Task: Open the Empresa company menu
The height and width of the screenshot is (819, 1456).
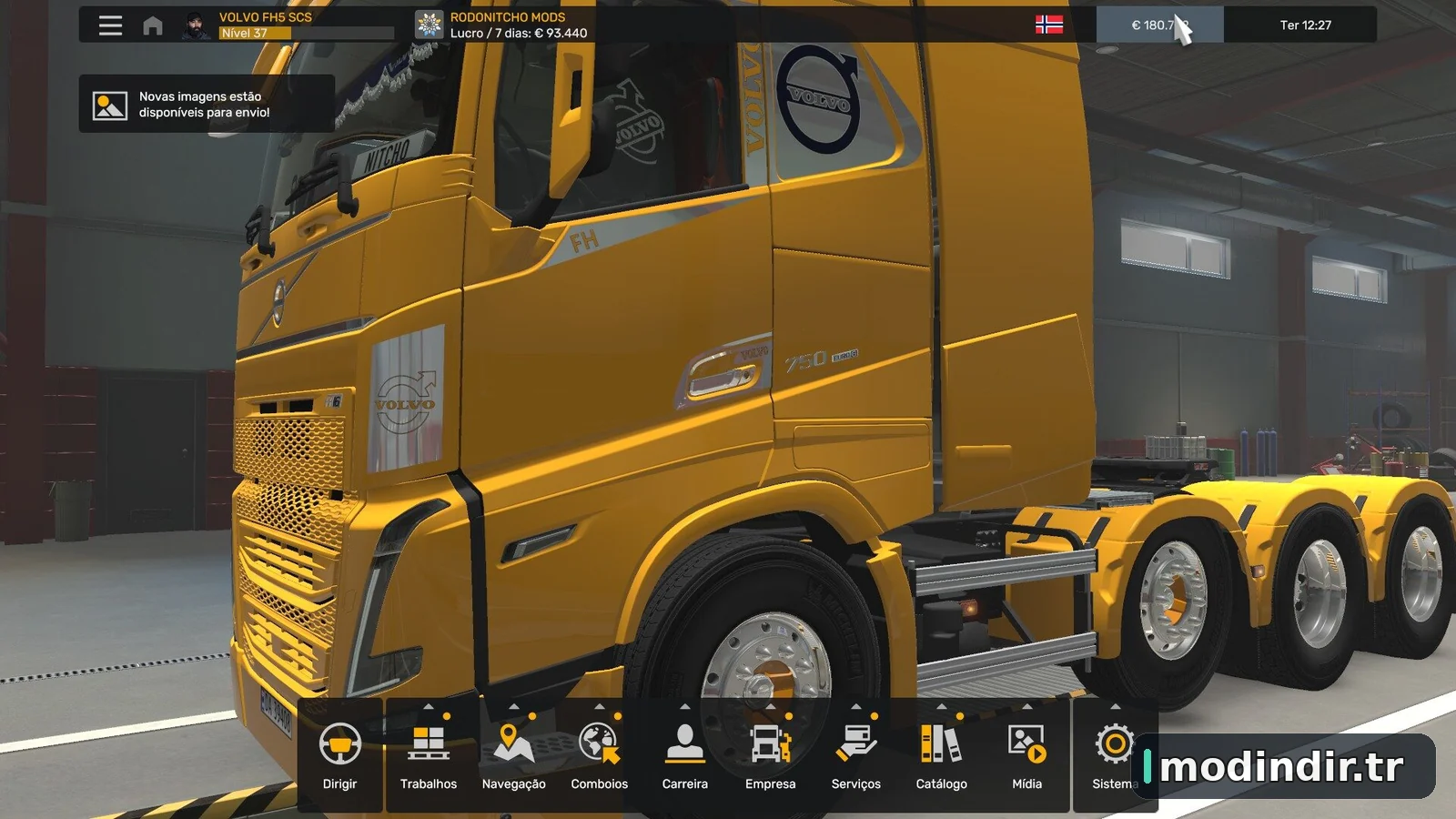Action: (x=771, y=755)
